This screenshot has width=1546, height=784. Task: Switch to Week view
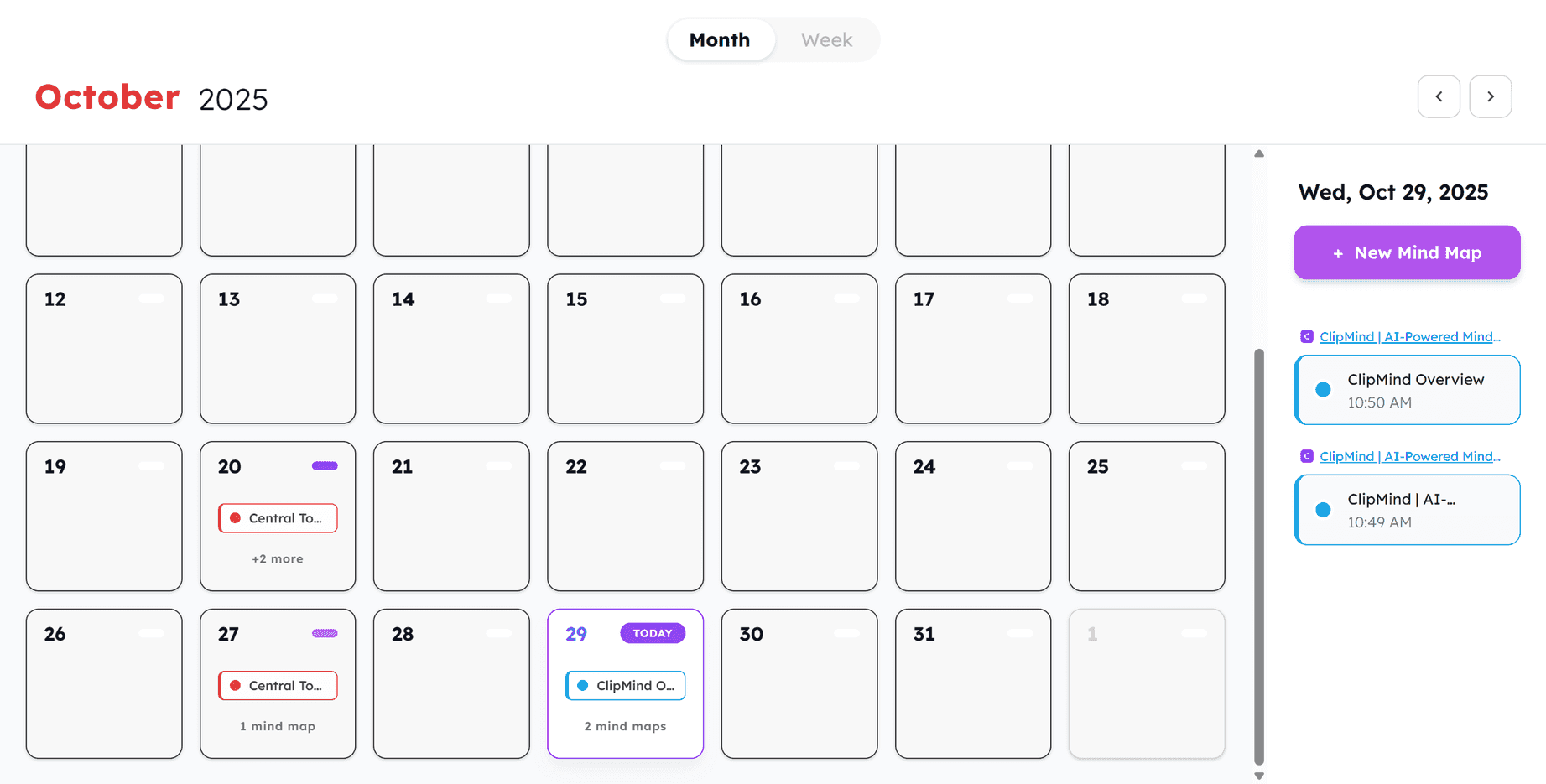click(x=826, y=39)
